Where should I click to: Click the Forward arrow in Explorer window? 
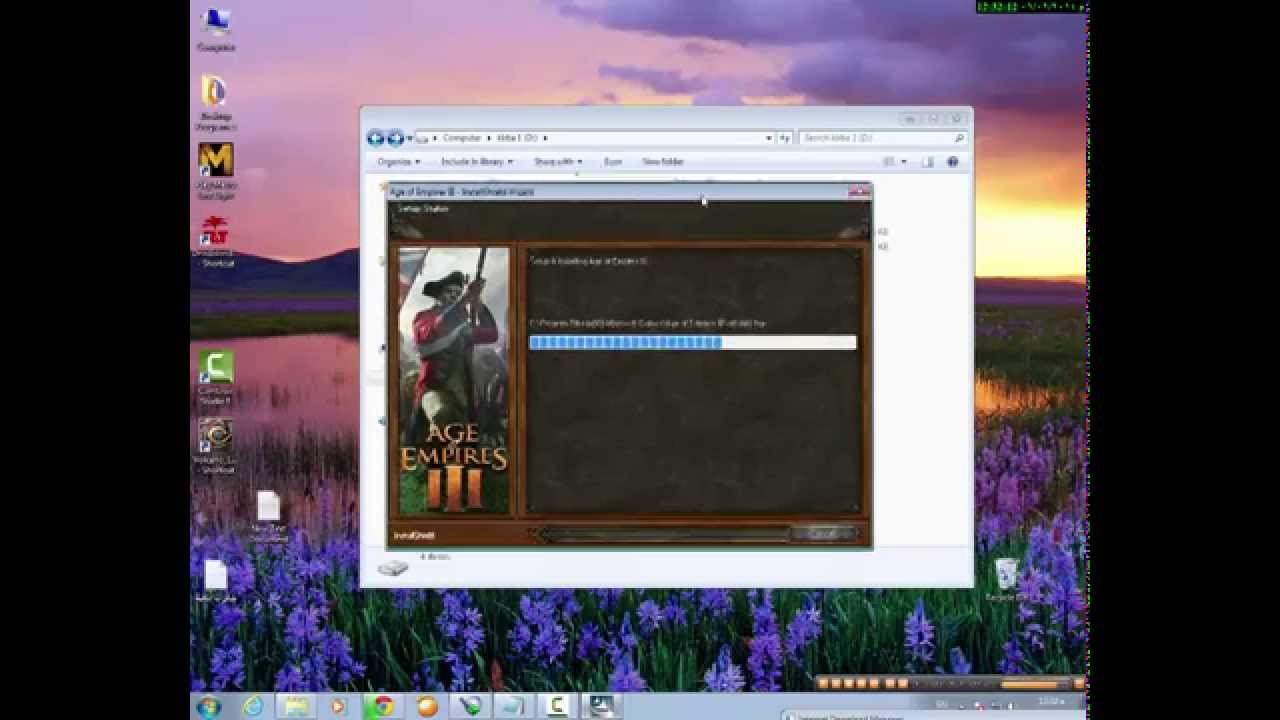pyautogui.click(x=395, y=138)
